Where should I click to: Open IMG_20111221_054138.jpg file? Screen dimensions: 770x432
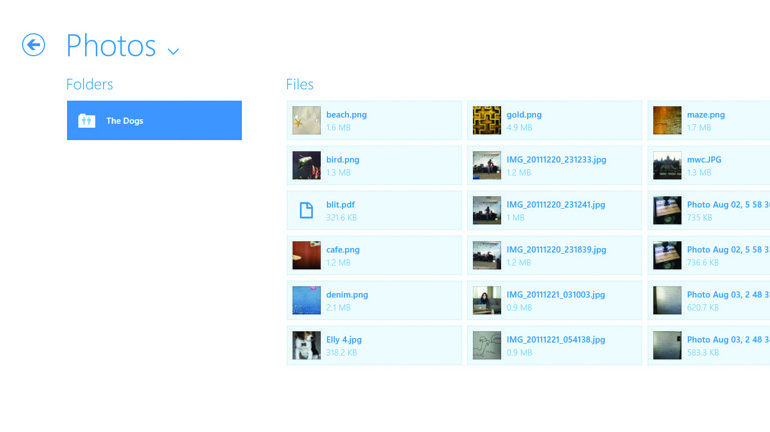(x=555, y=345)
